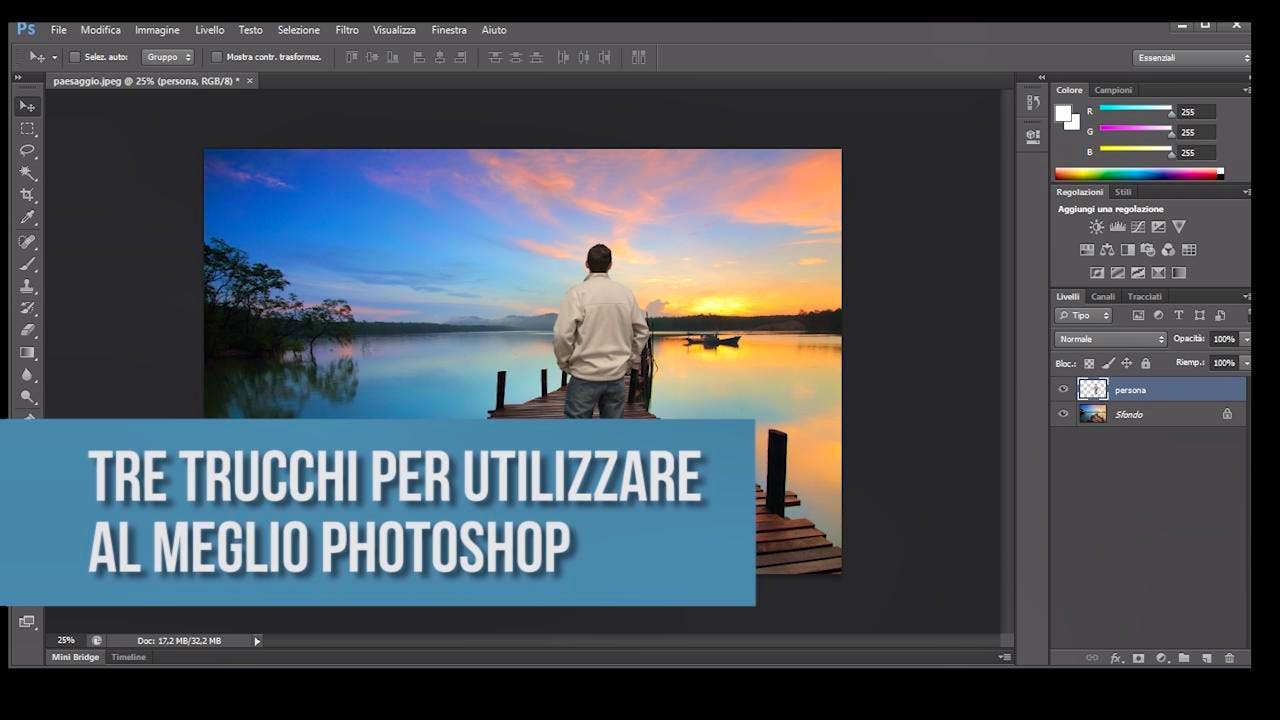Select the Lasso tool
This screenshot has width=1280, height=720.
(27, 151)
